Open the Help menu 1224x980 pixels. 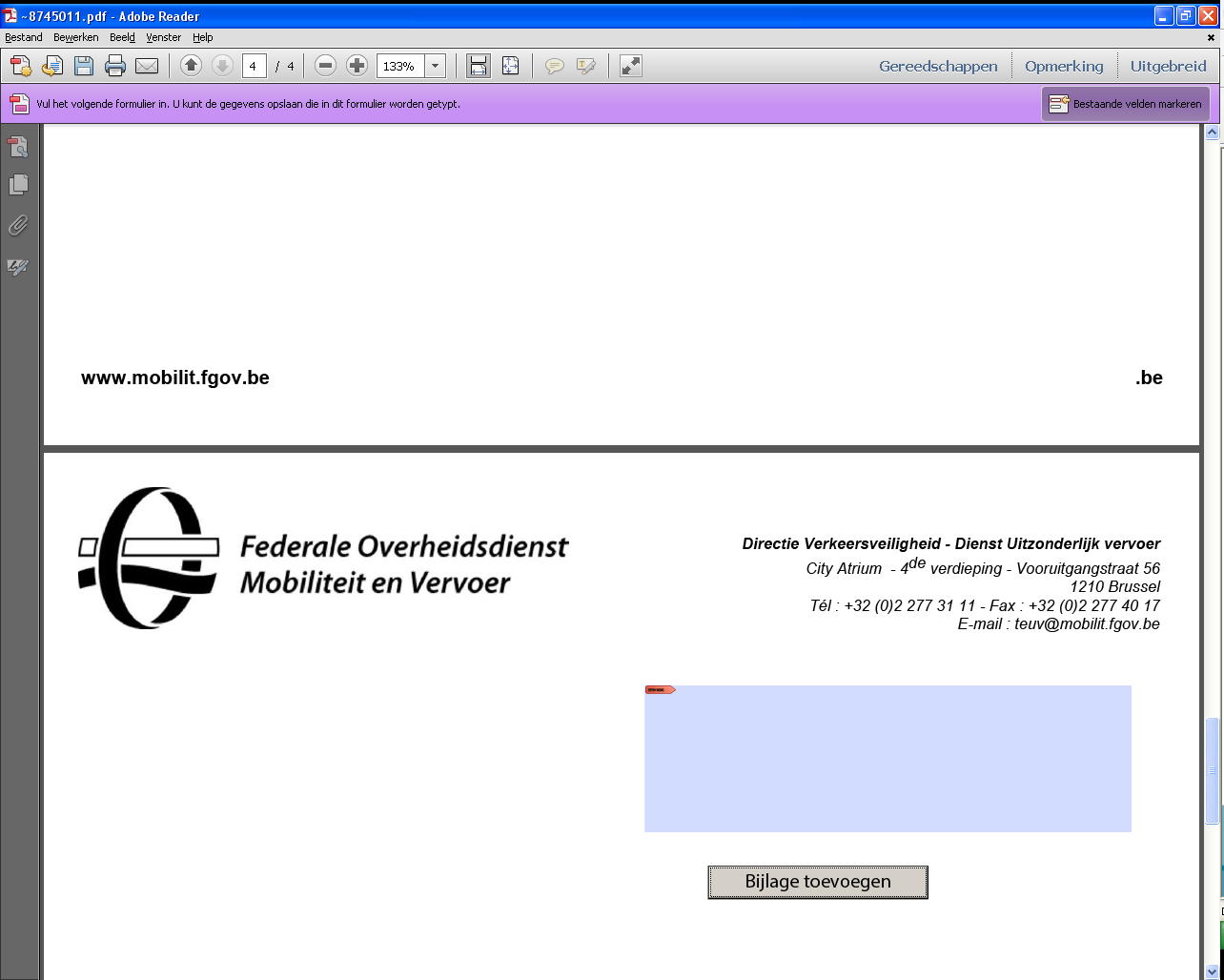click(202, 37)
